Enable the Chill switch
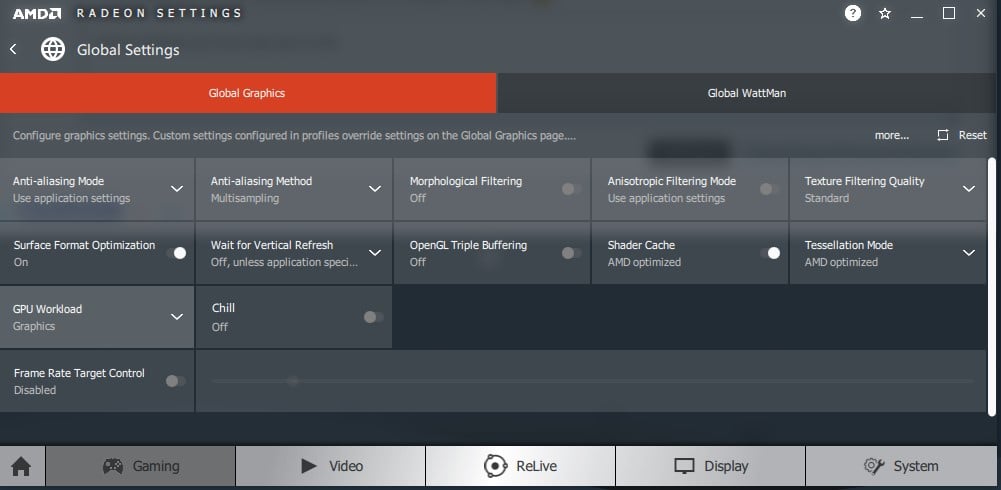Image resolution: width=1001 pixels, height=490 pixels. (373, 317)
